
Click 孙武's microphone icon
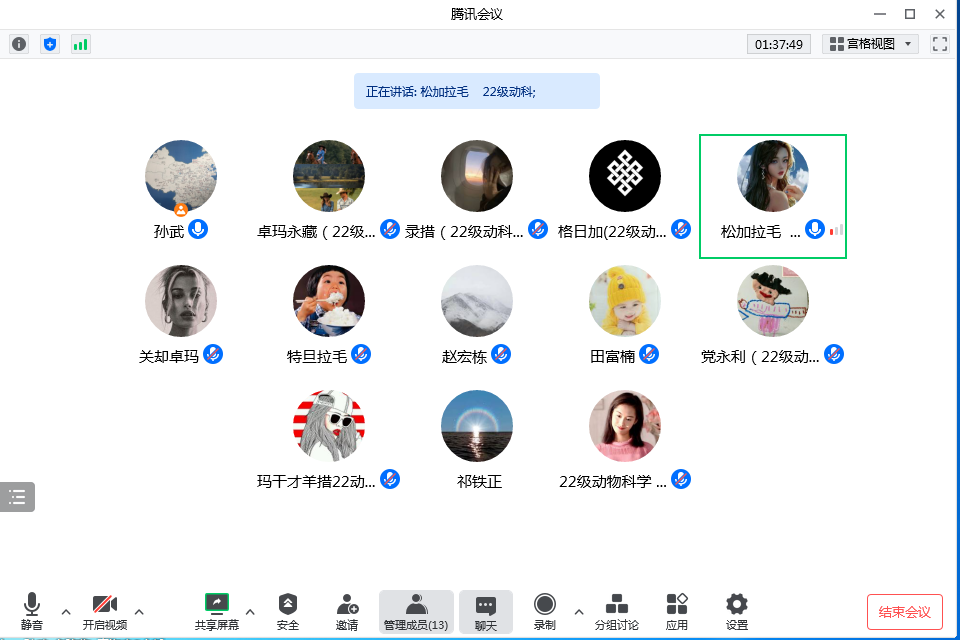click(x=198, y=230)
